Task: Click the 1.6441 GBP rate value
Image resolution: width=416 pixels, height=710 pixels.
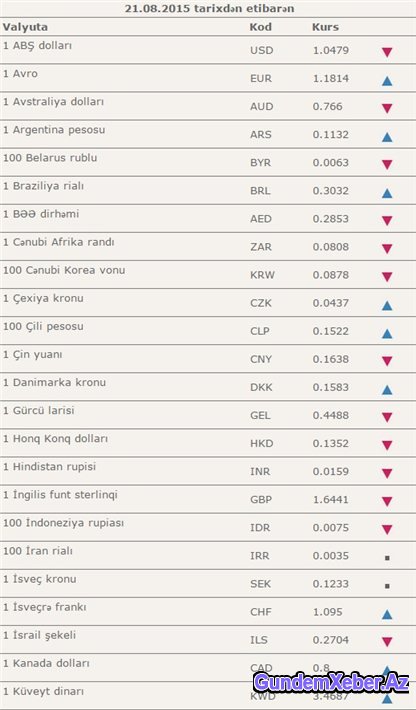Action: tap(330, 499)
